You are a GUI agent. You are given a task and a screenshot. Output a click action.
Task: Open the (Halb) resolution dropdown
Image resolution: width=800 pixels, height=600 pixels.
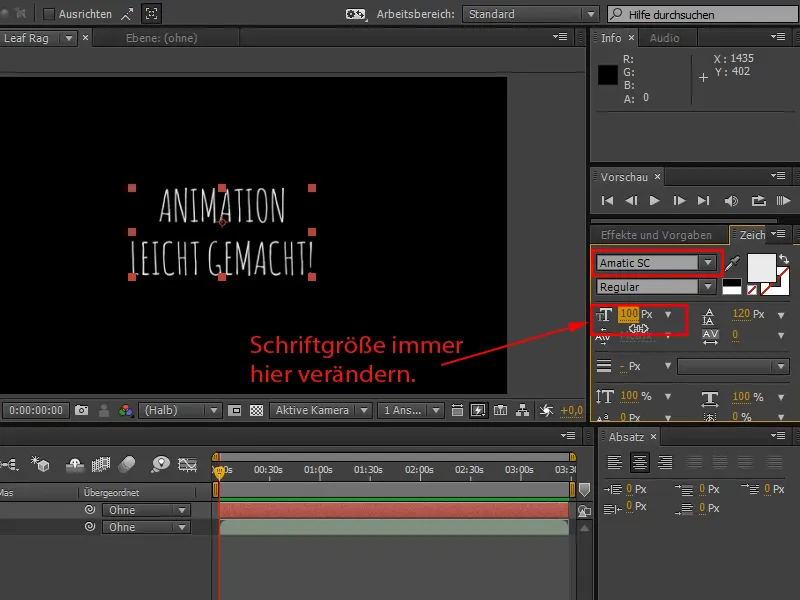(x=181, y=410)
